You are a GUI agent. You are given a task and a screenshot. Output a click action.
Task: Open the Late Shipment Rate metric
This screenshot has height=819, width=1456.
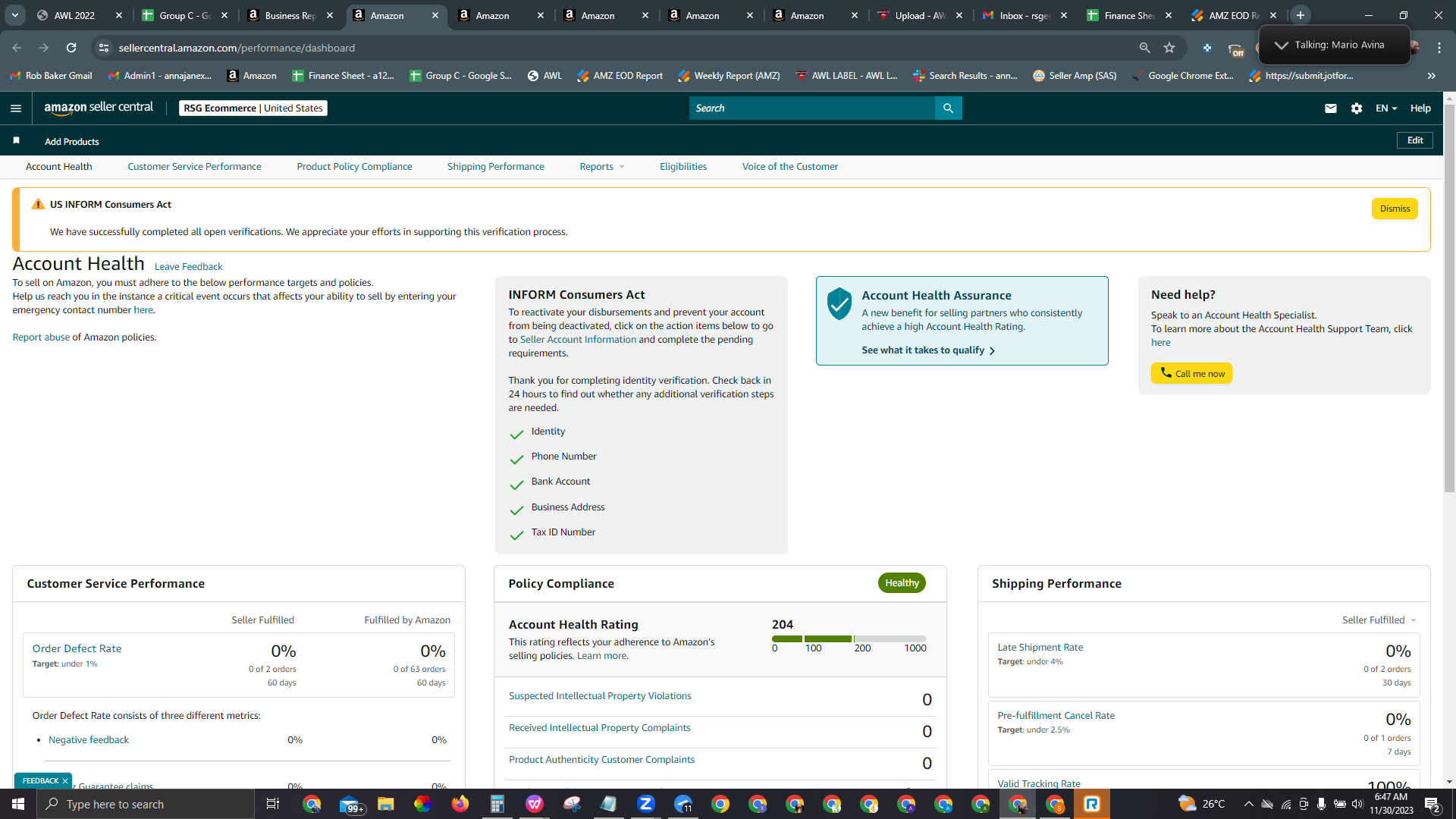coord(1040,648)
